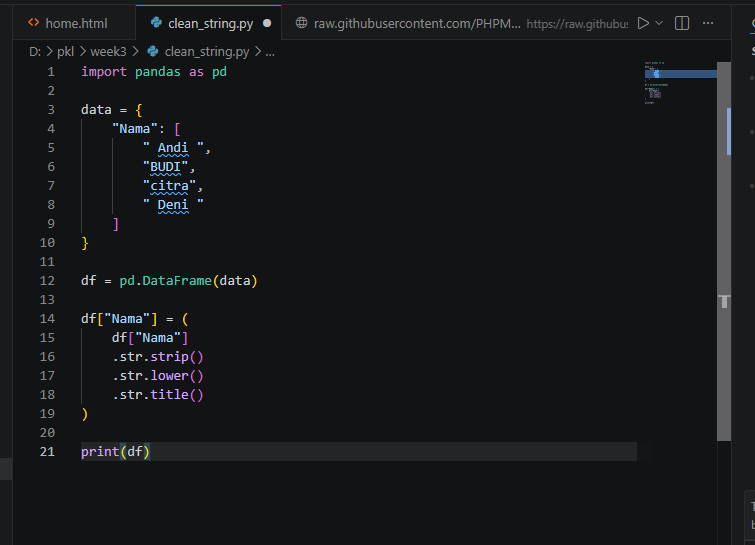Screen dimensions: 755x545
Task: Click the Python icon on clean_string.py tab
Action: (156, 23)
